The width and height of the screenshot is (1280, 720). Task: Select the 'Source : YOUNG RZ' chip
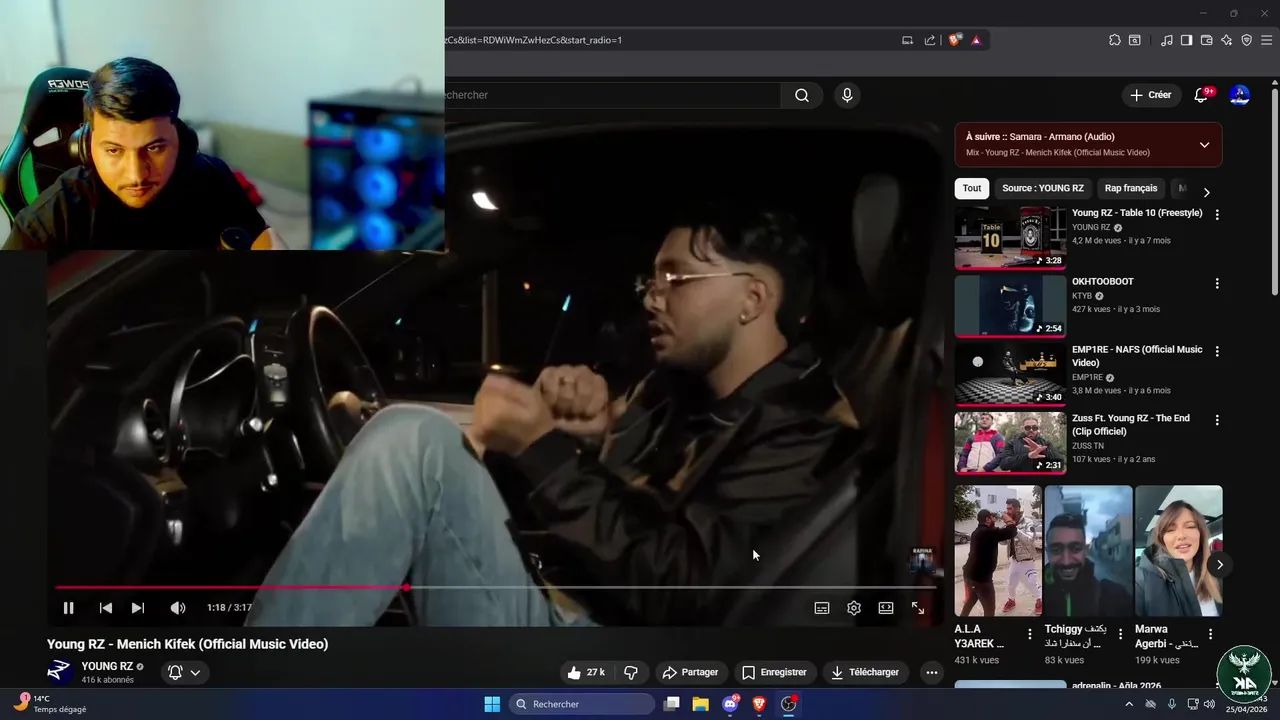click(1043, 188)
